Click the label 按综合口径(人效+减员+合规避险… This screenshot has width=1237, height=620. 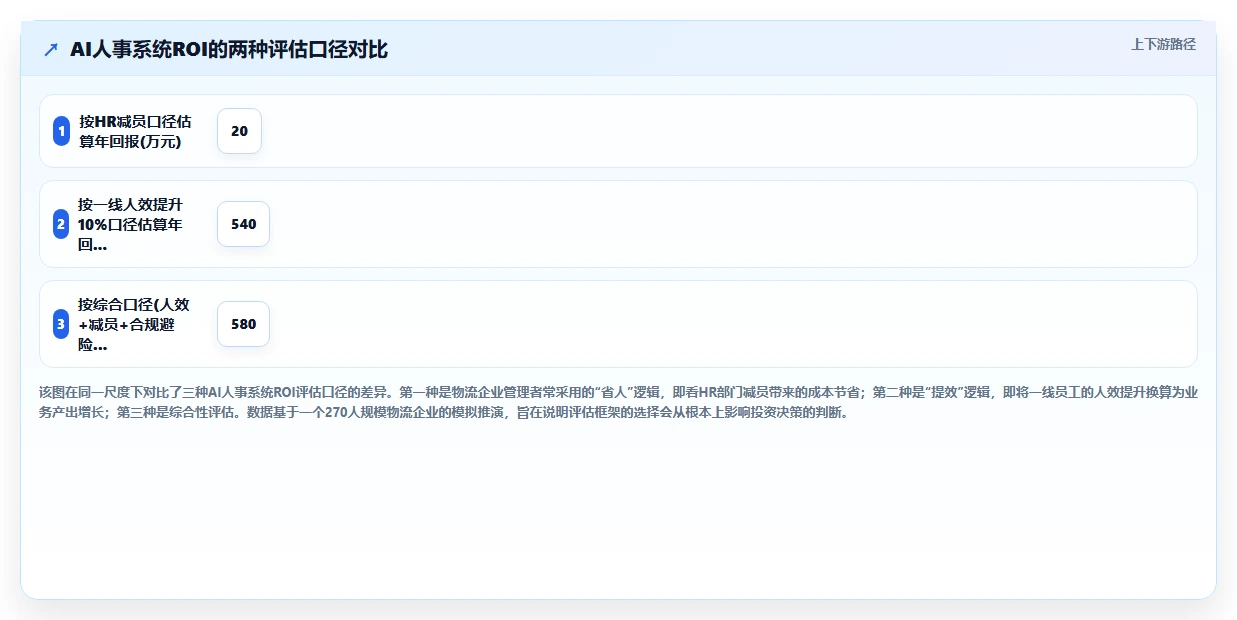coord(134,324)
